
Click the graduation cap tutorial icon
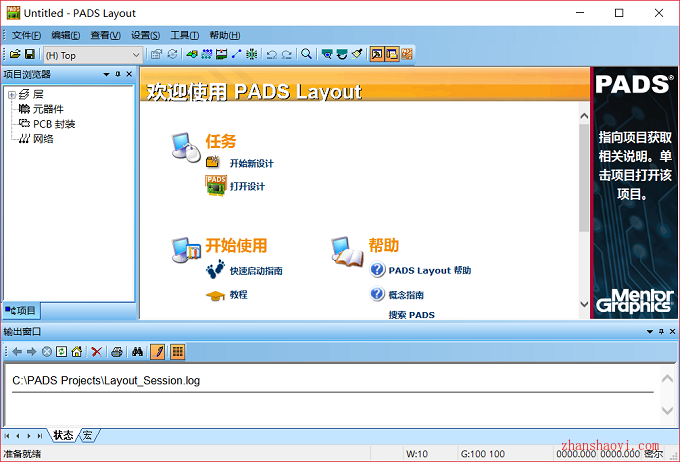click(x=215, y=295)
